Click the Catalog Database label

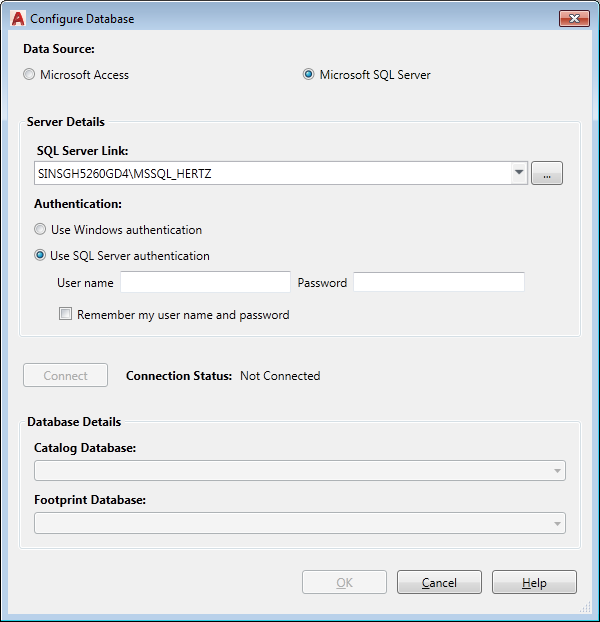coord(85,448)
